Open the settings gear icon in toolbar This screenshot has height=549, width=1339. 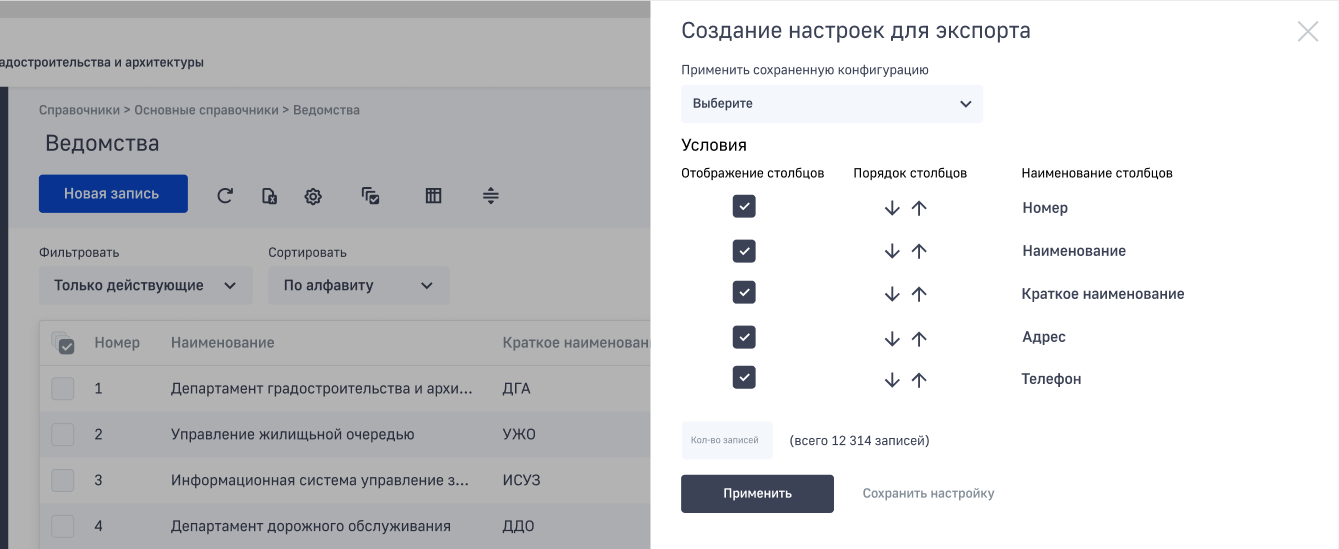[x=313, y=196]
